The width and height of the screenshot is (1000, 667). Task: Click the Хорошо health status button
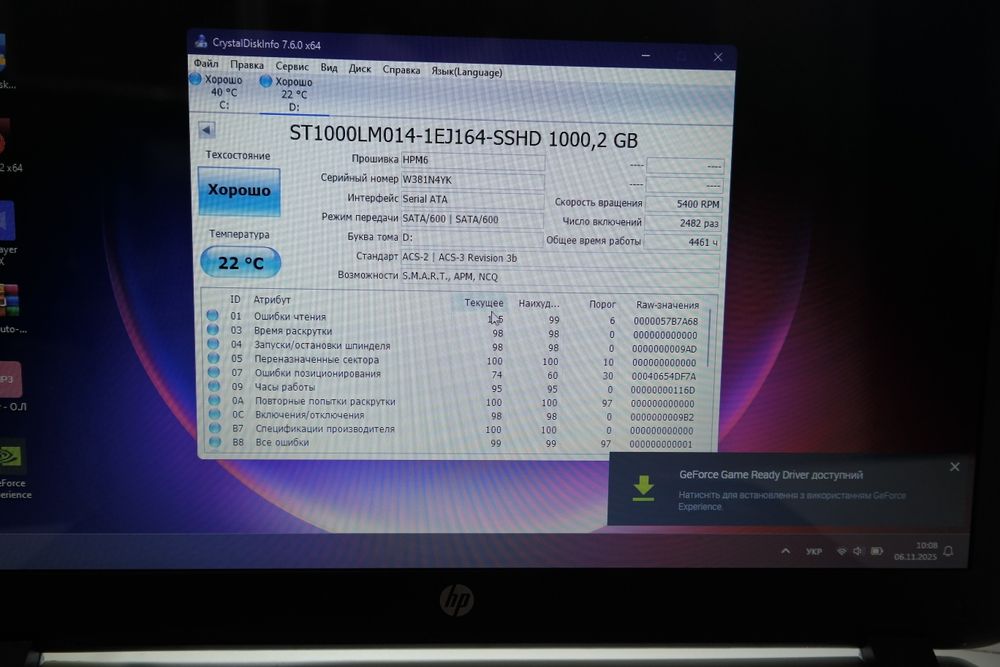tap(239, 191)
